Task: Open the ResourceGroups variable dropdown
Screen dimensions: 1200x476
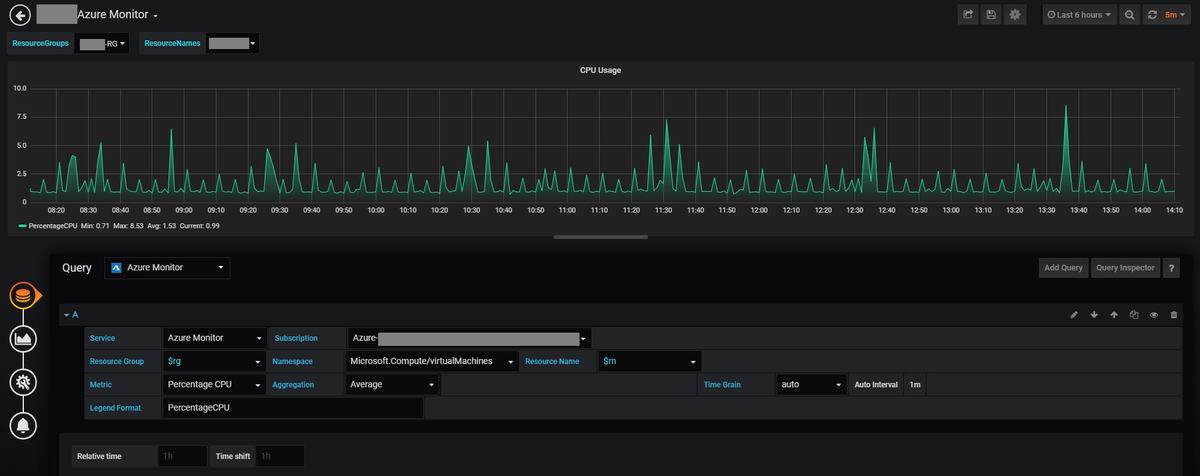Action: pos(104,44)
